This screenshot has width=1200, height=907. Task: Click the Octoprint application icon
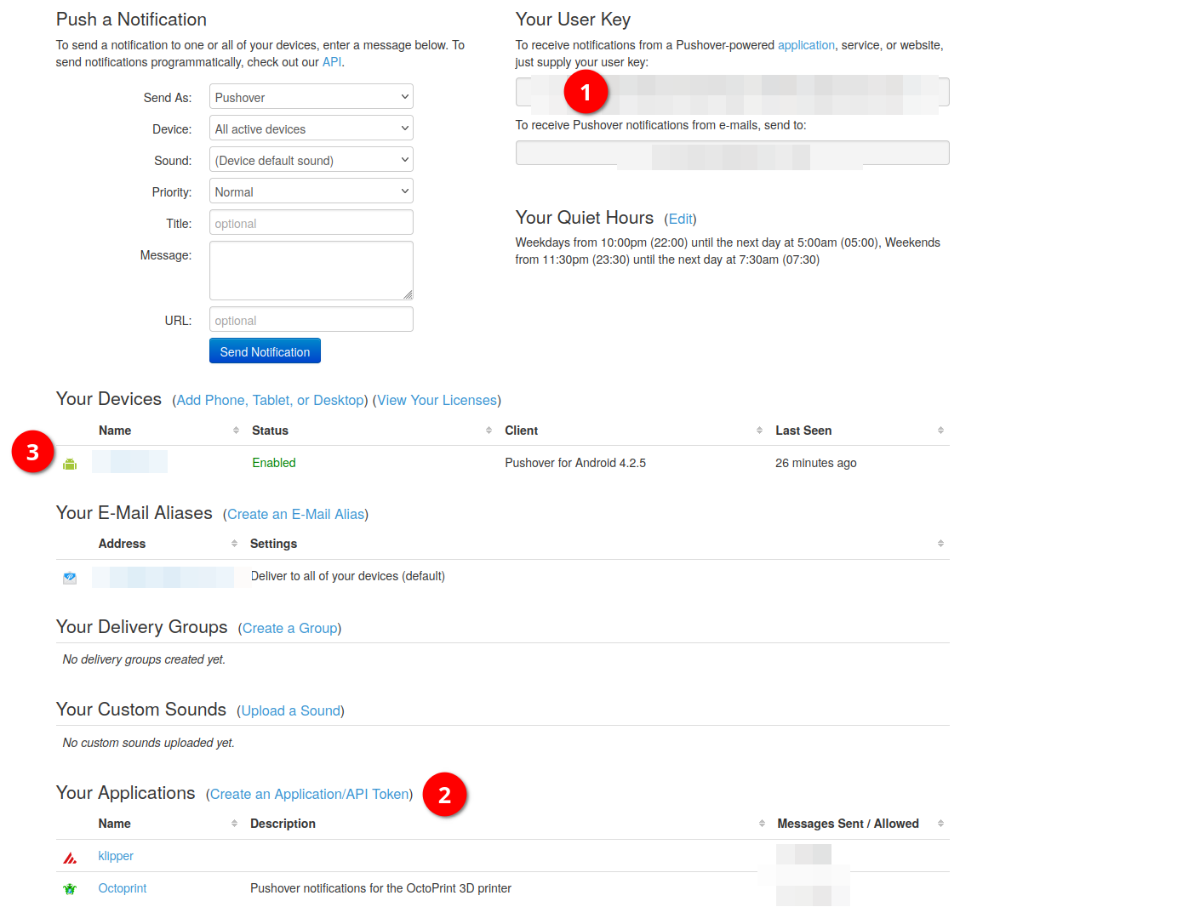point(70,889)
